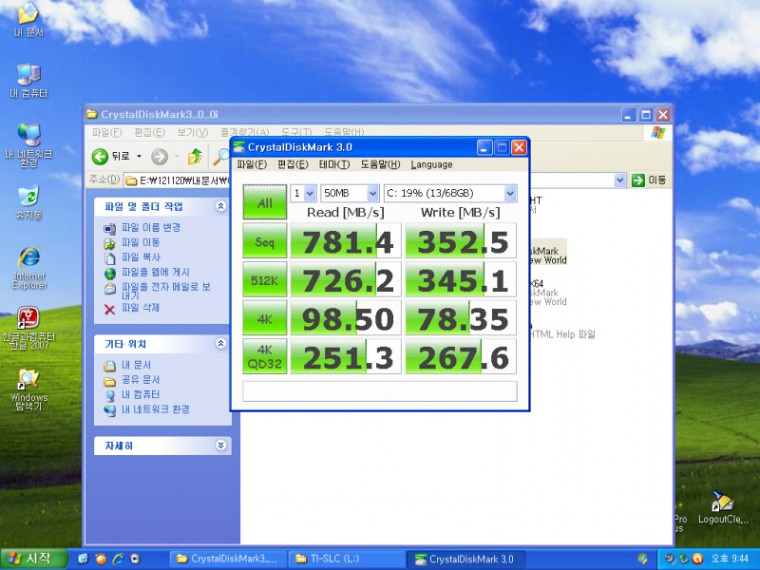
Task: Start the 4K benchmark test
Action: [264, 318]
